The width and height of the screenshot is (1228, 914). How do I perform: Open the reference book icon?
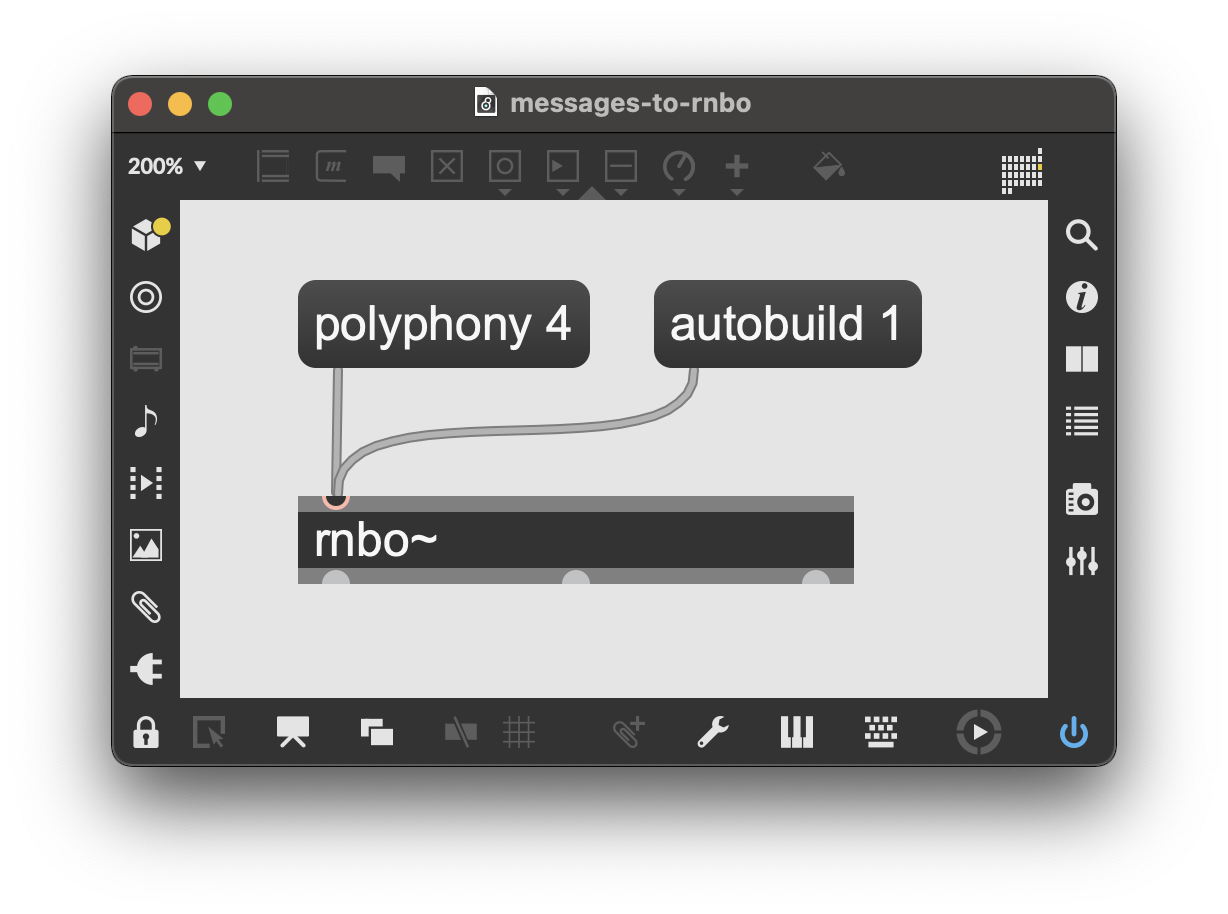coord(1082,359)
